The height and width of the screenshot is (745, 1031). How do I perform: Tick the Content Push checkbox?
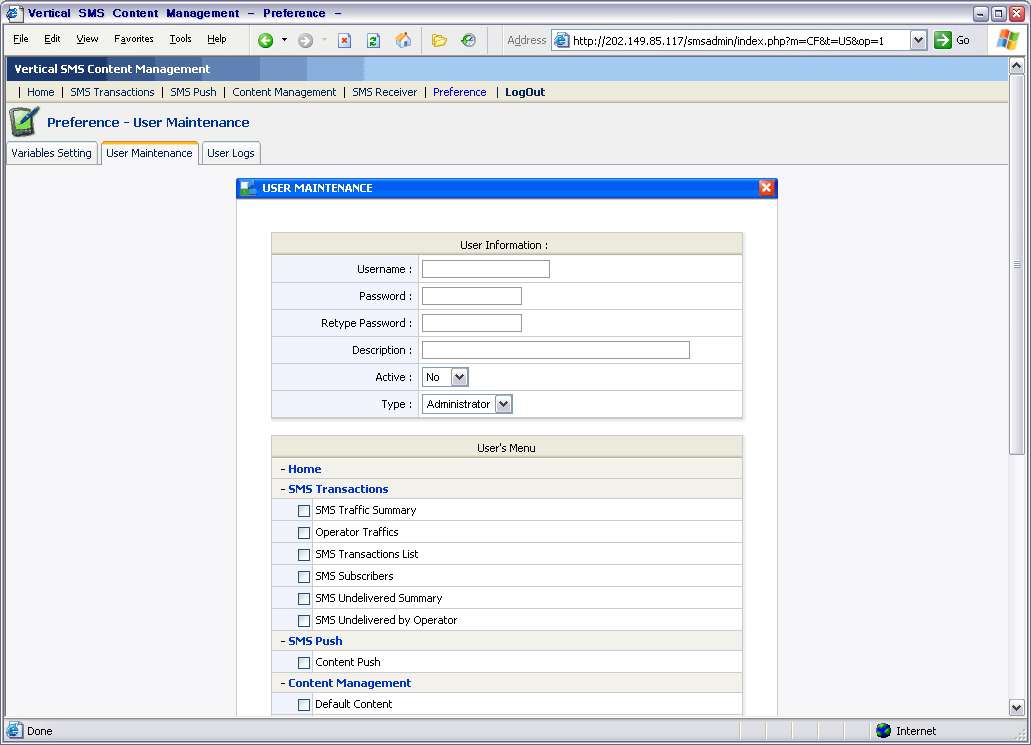point(304,663)
